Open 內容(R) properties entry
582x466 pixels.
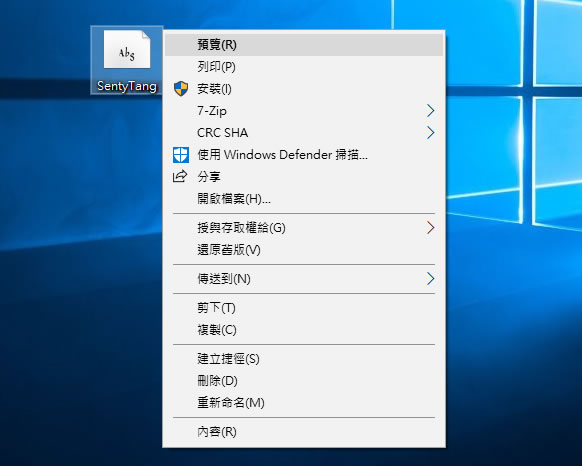tap(304, 431)
